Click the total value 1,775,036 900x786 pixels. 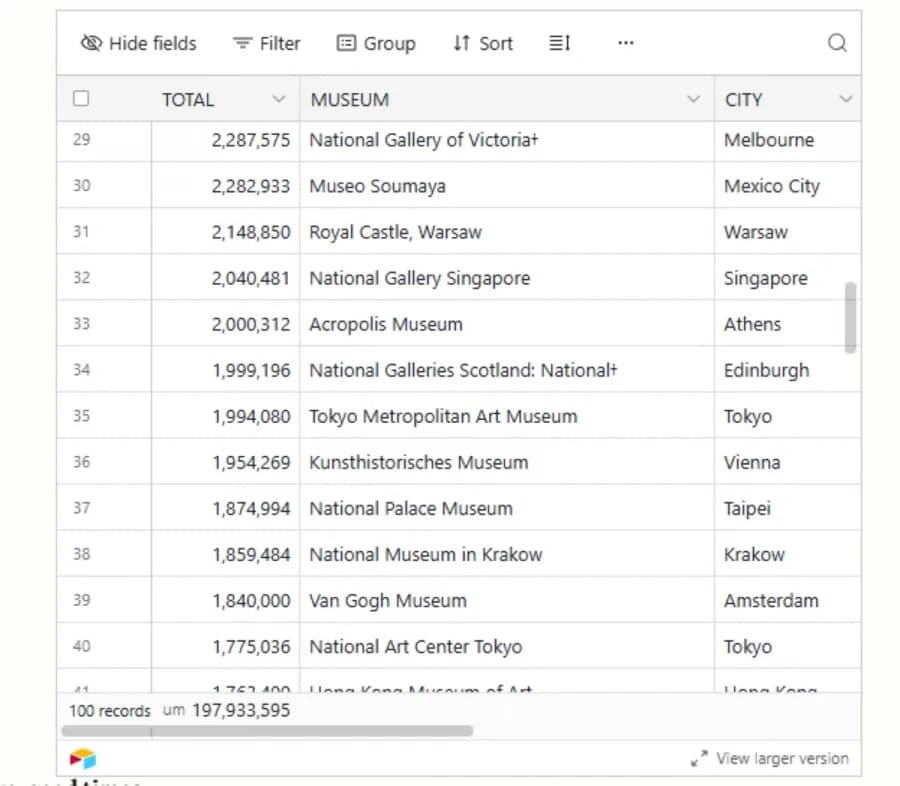[x=251, y=646]
